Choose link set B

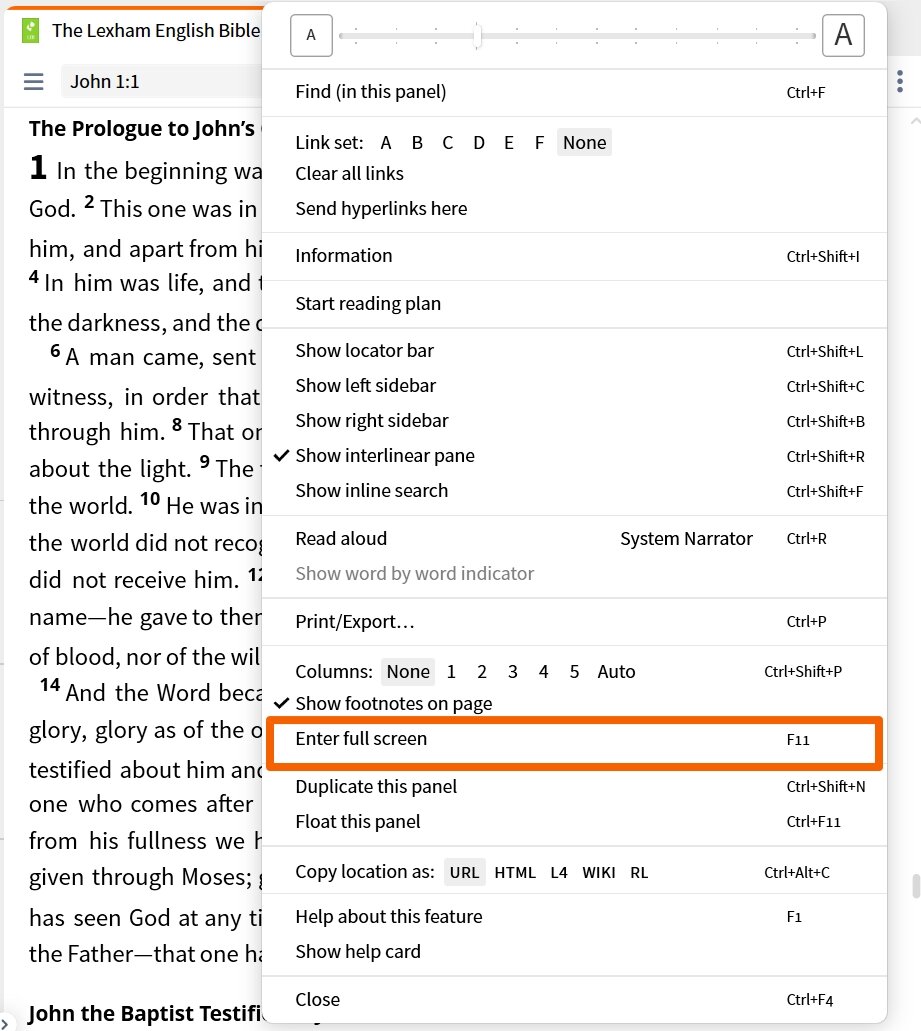click(x=417, y=143)
